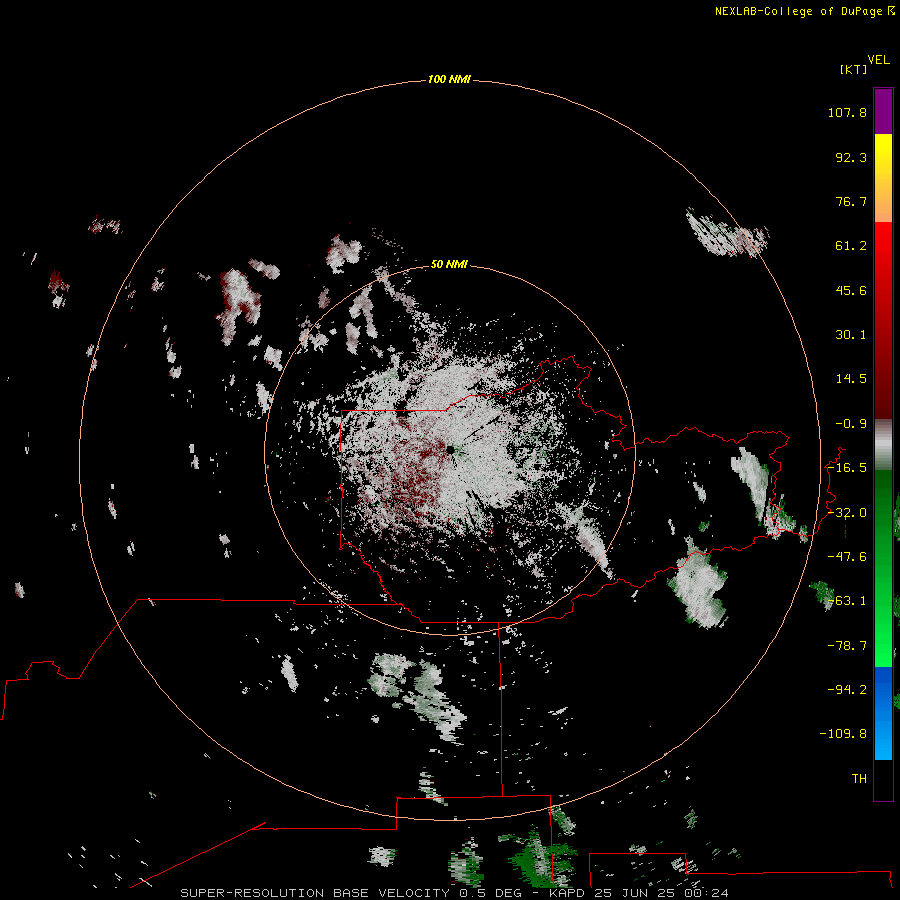
Task: Click the 92.3 value on velocity scale
Action: 851,157
